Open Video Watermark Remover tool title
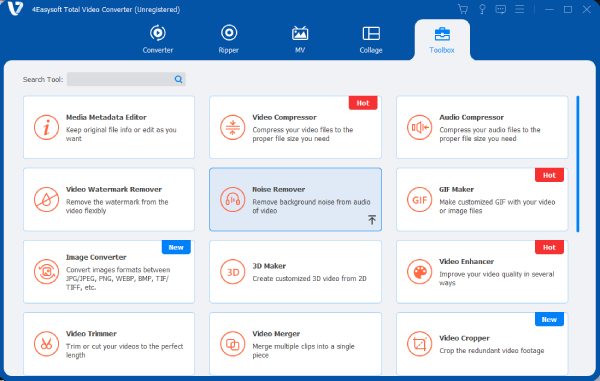This screenshot has height=381, width=600. click(x=114, y=189)
